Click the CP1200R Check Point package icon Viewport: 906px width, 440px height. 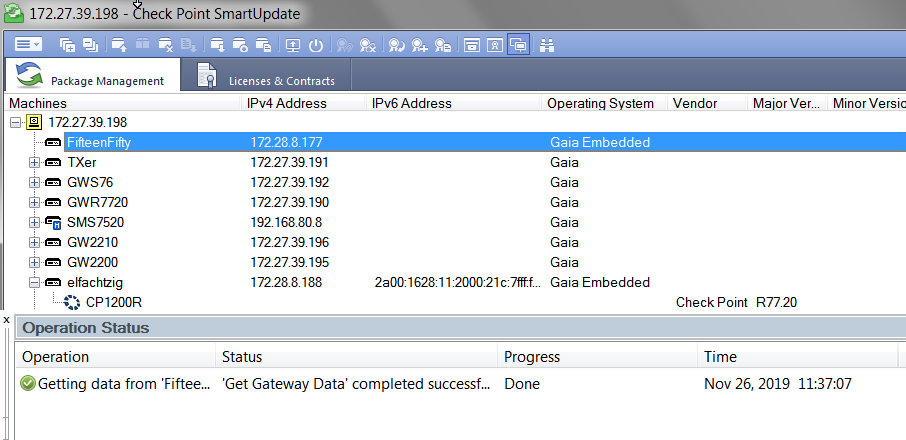[x=72, y=302]
